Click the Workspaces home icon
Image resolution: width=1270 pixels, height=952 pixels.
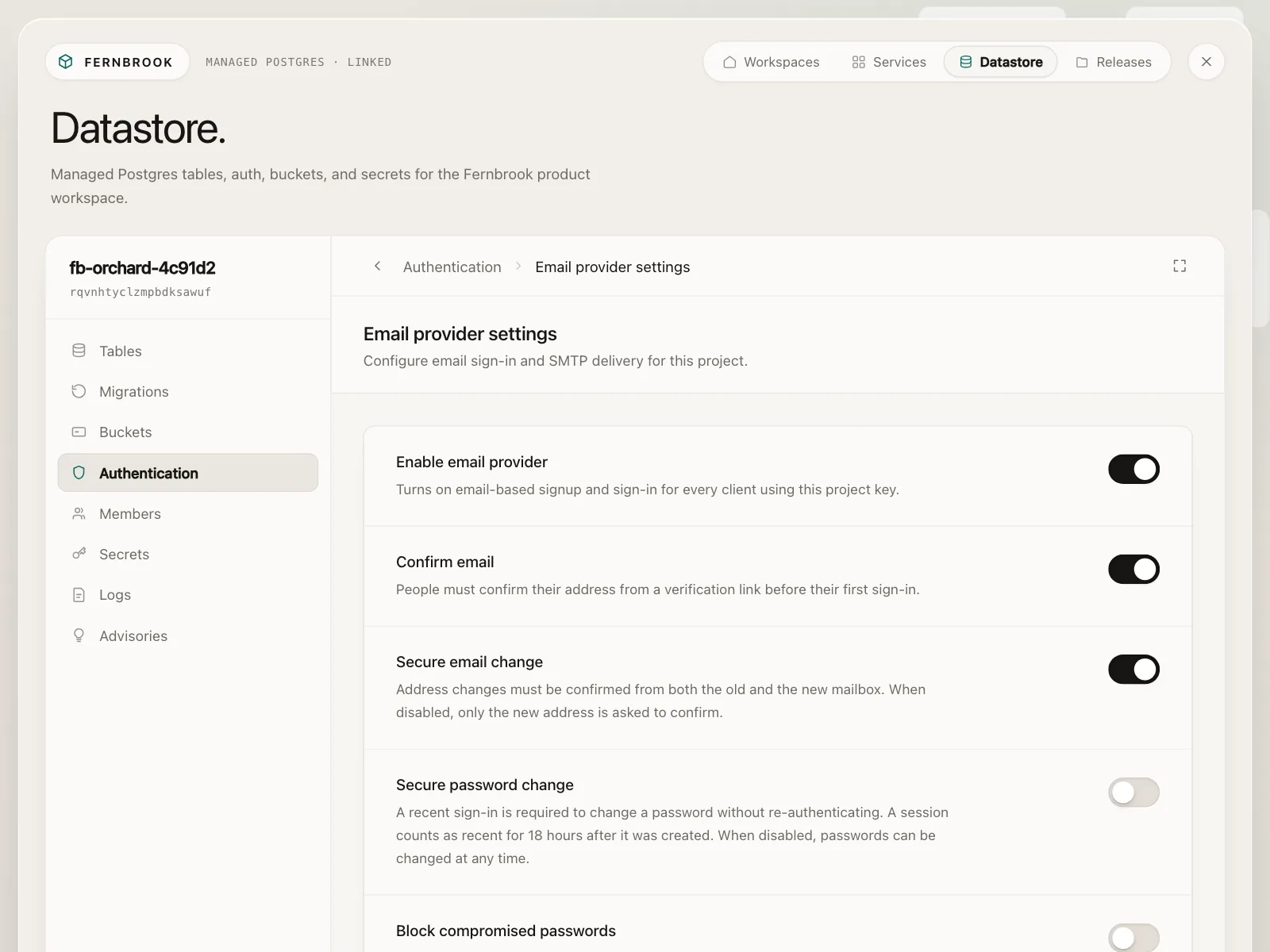click(729, 62)
